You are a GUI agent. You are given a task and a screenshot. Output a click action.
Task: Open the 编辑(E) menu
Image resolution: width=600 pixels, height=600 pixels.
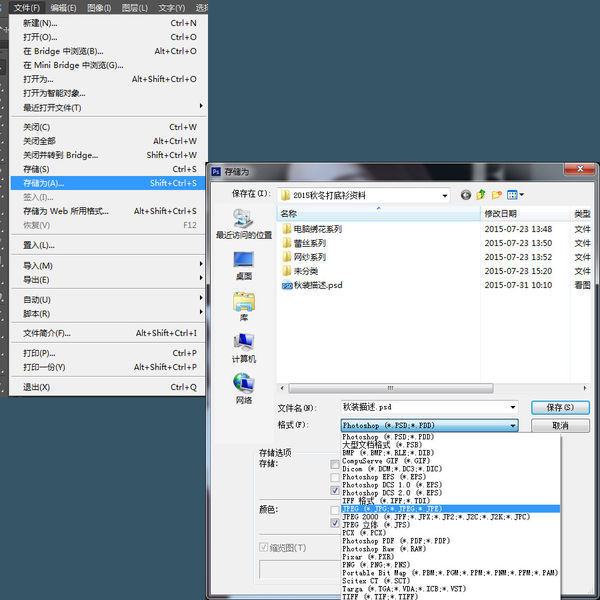64,8
